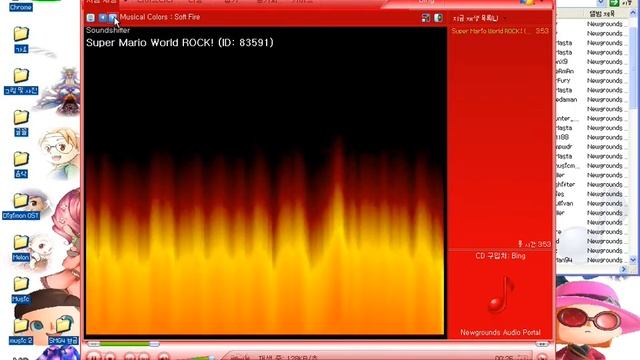The height and width of the screenshot is (360, 640).
Task: Click the Musical Colors : Soft Fire label
Action: point(160,17)
